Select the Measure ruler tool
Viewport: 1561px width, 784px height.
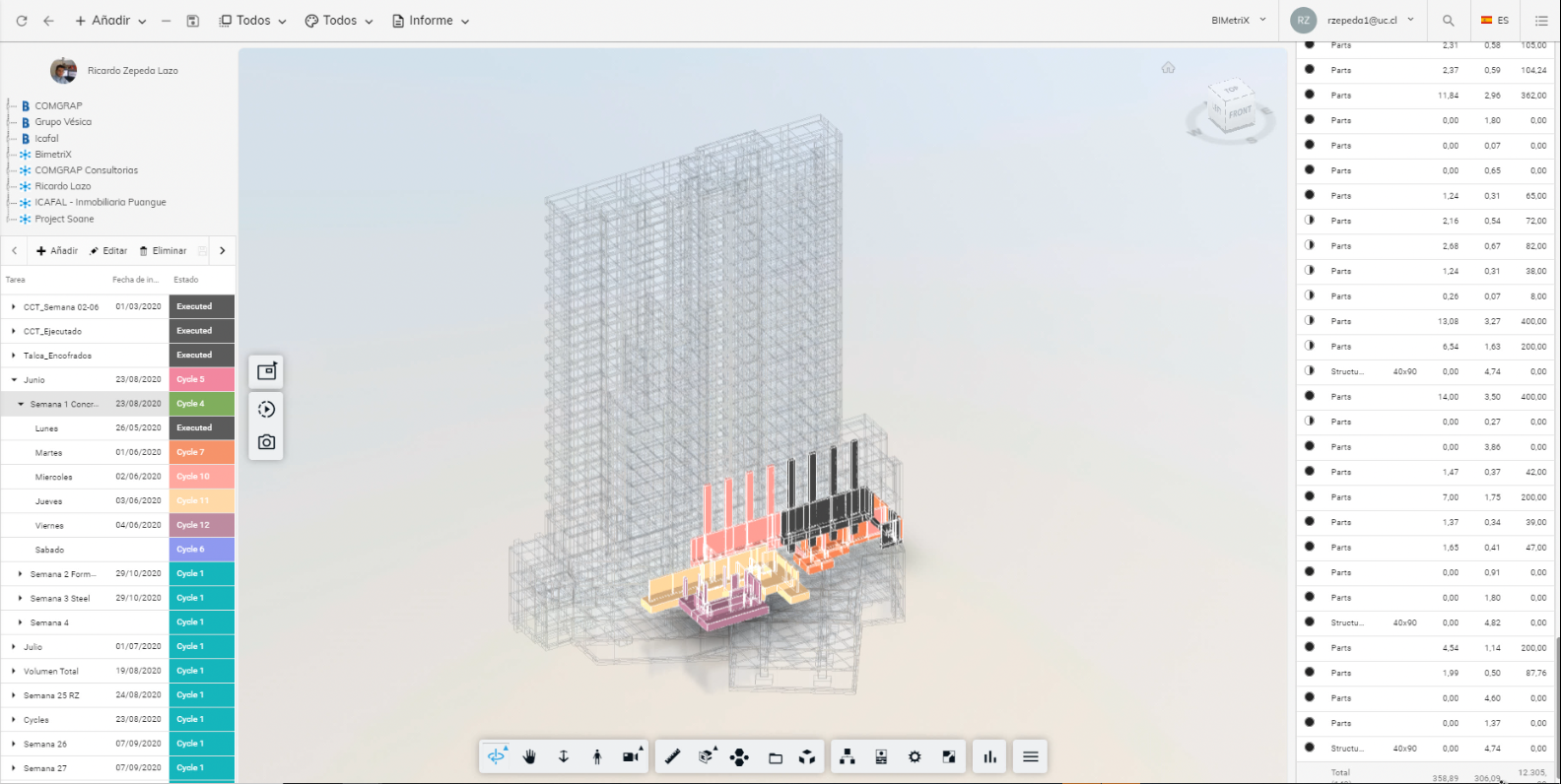pyautogui.click(x=672, y=756)
